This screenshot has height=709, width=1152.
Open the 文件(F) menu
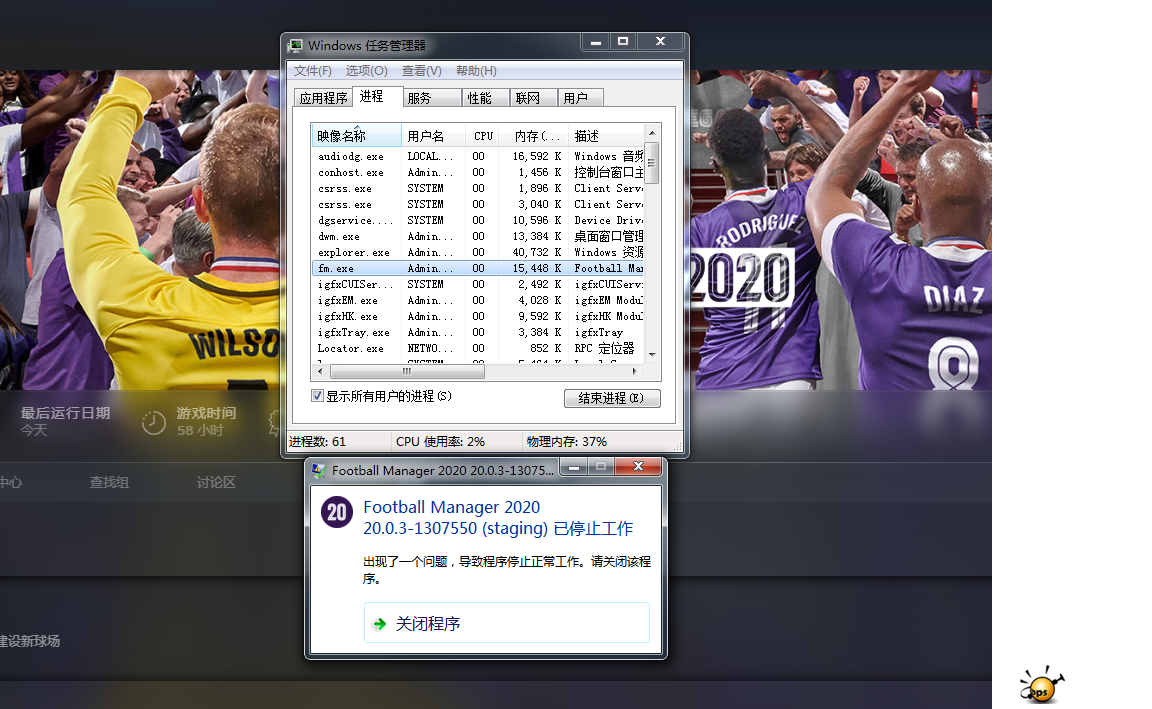pos(312,71)
